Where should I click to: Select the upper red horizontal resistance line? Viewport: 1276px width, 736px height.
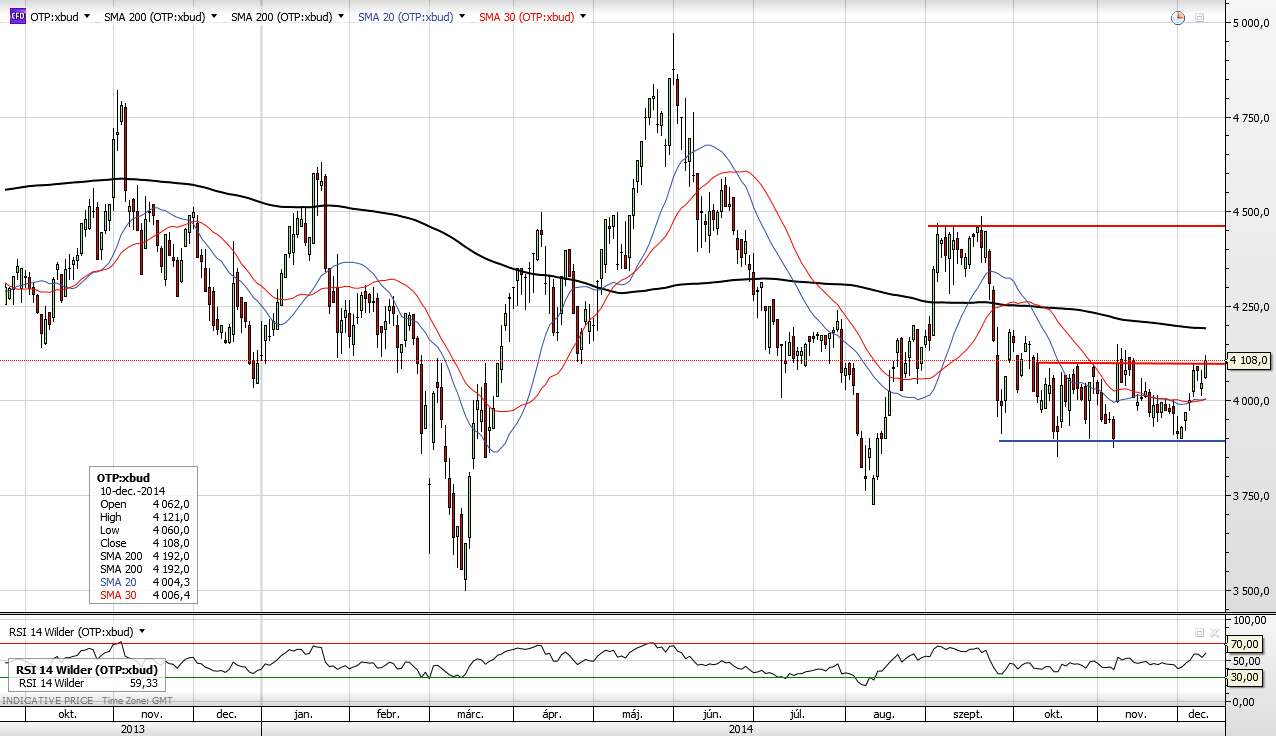pos(1076,226)
